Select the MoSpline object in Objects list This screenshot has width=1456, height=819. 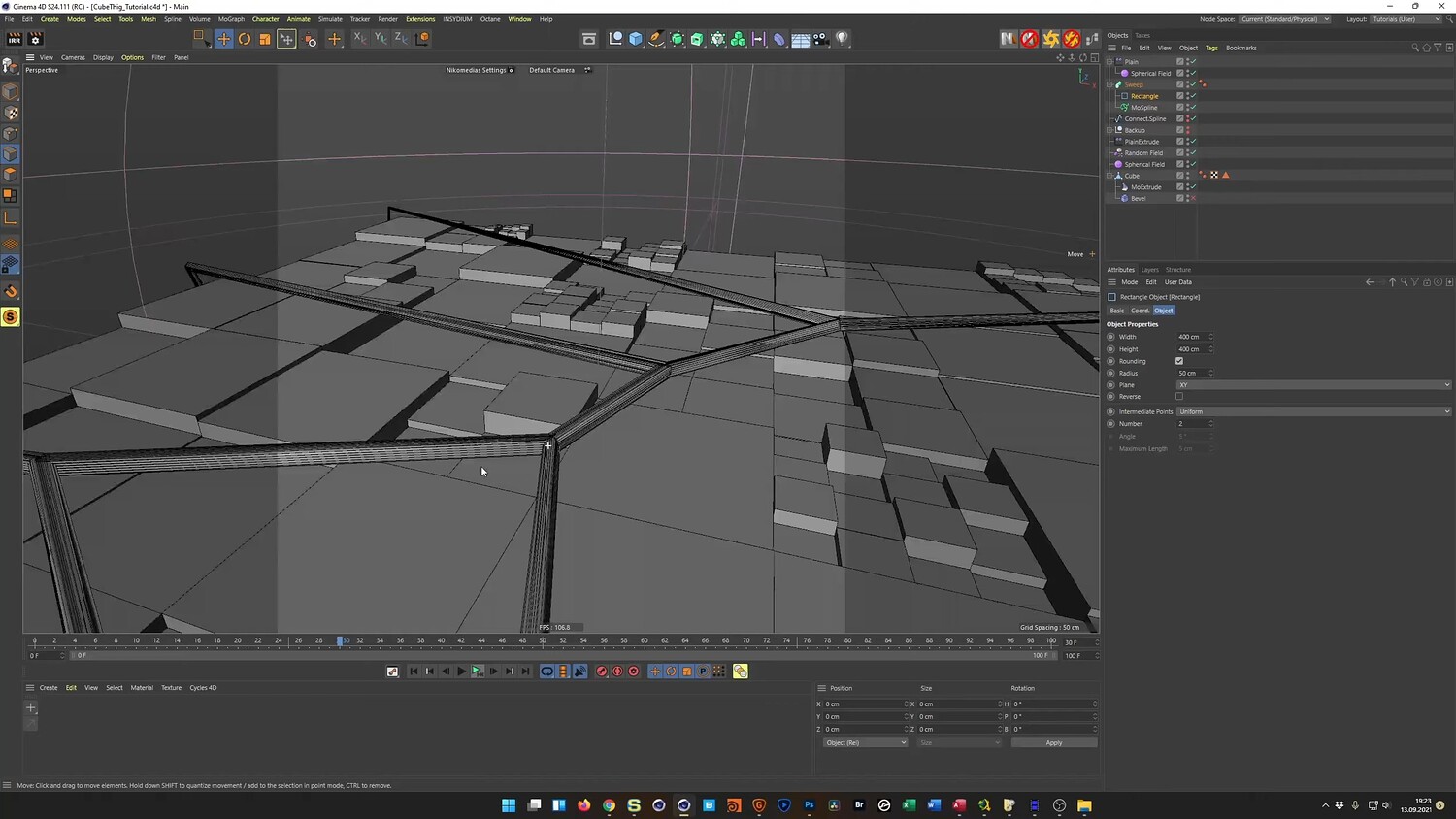[1143, 108]
